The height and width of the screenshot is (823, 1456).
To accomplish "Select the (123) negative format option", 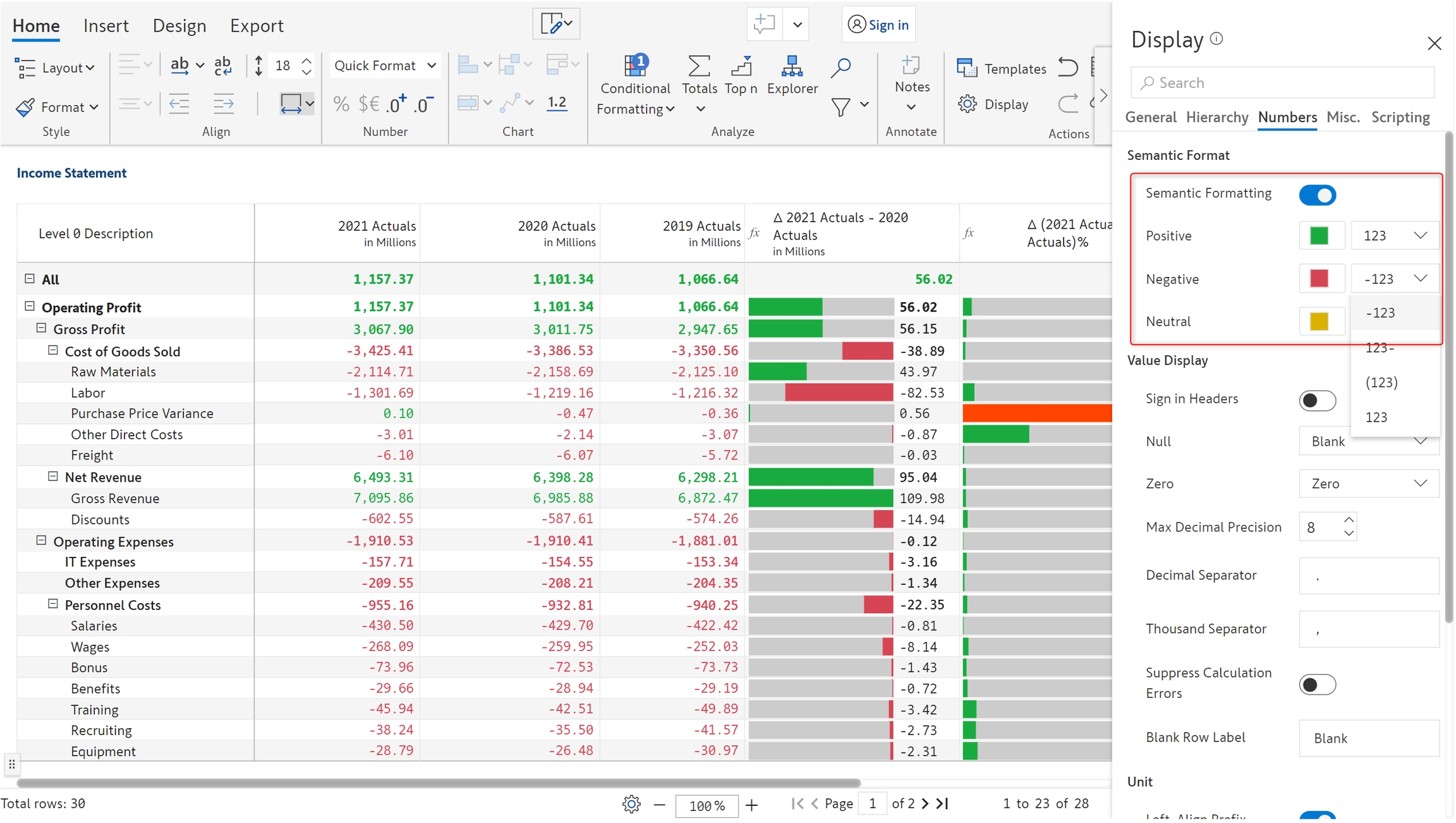I will click(1381, 382).
